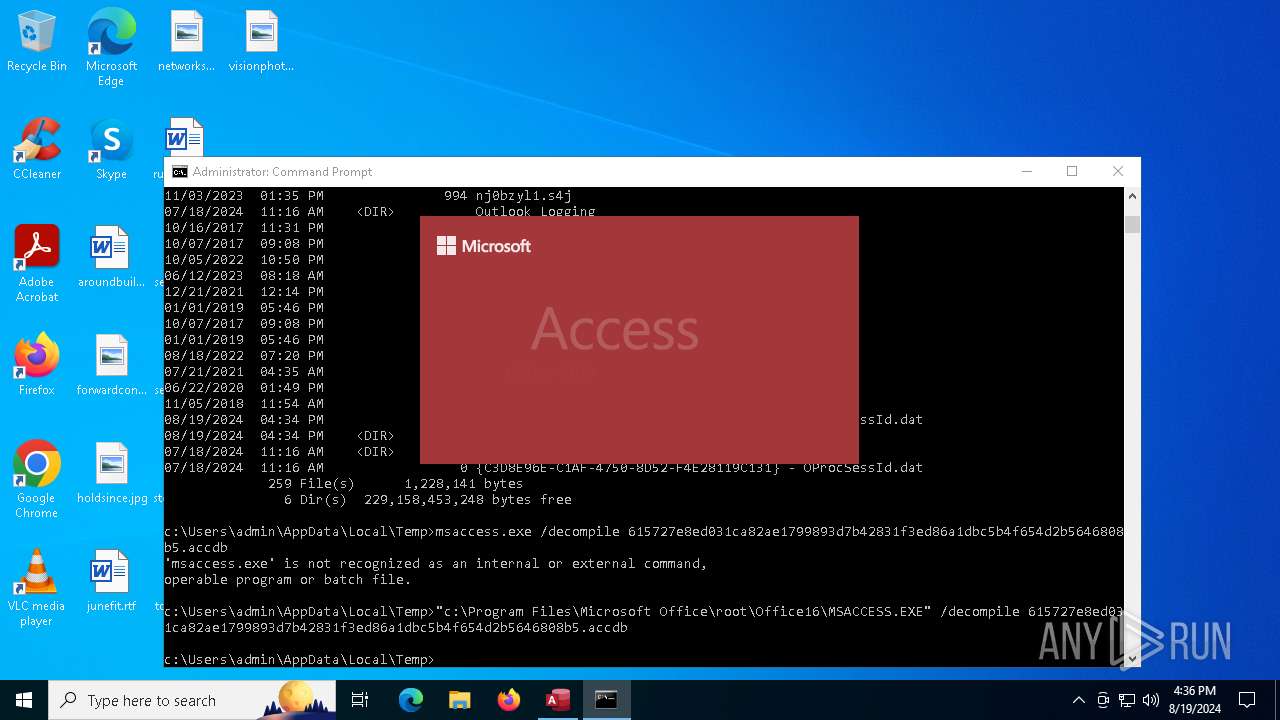Click the 'nj0bzyl1.s4j' file name text
1280x720 pixels.
523,196
